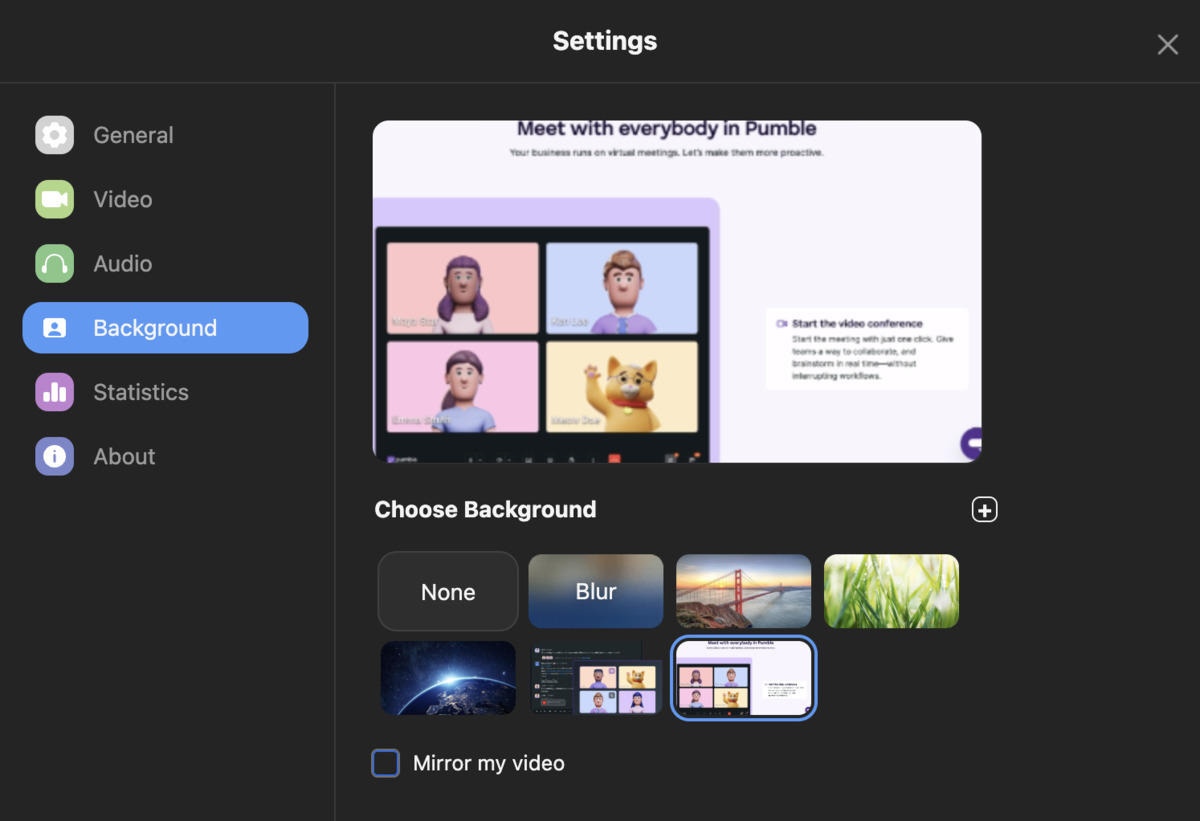Viewport: 1200px width, 821px height.
Task: Click the green Video camera icon
Action: coord(55,199)
